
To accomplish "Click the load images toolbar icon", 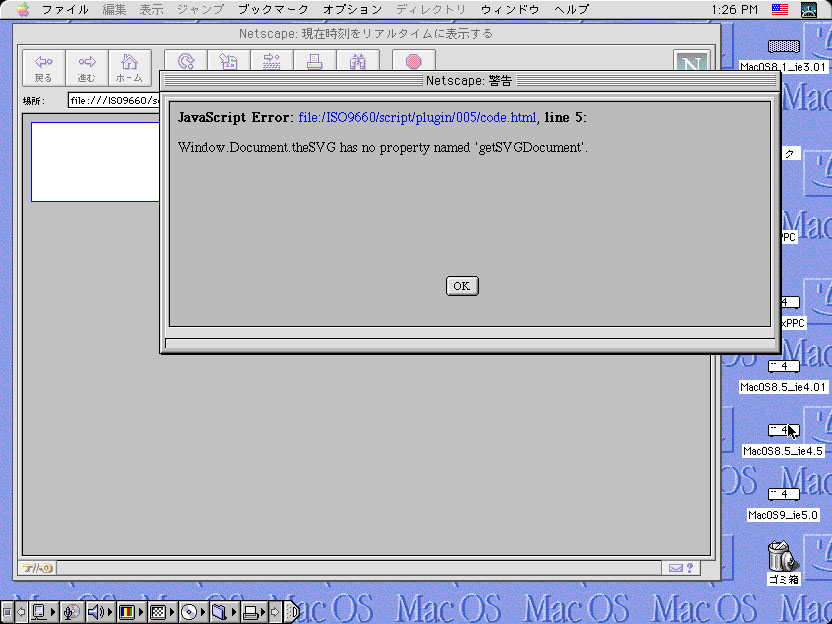I will 229,61.
